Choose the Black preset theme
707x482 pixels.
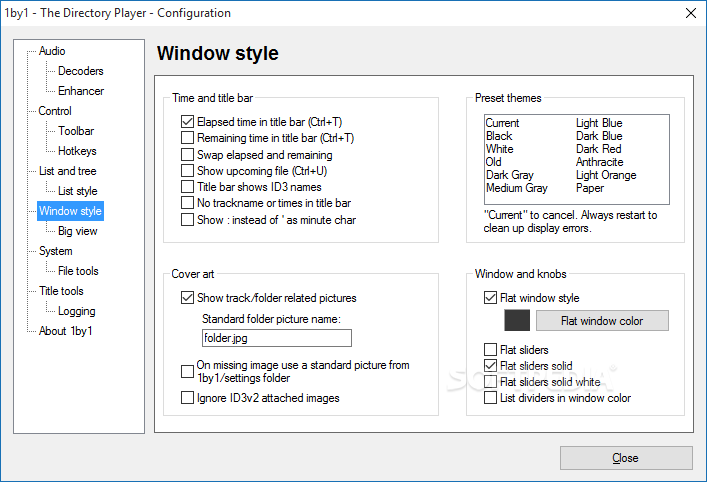point(499,136)
